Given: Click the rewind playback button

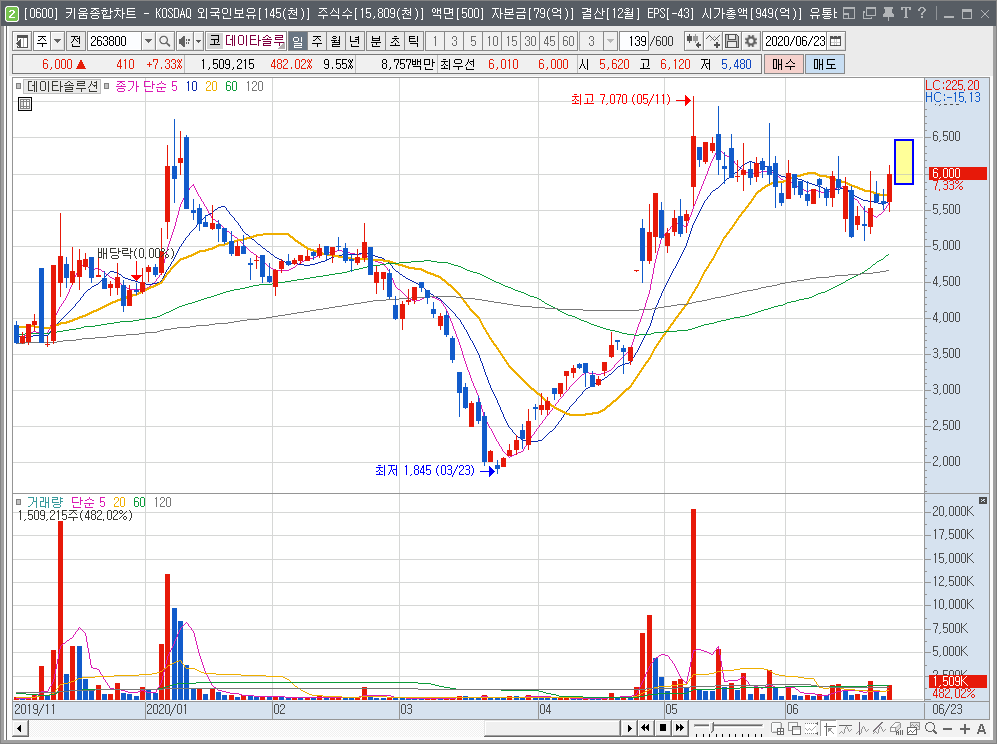Looking at the screenshot, I should 645,728.
